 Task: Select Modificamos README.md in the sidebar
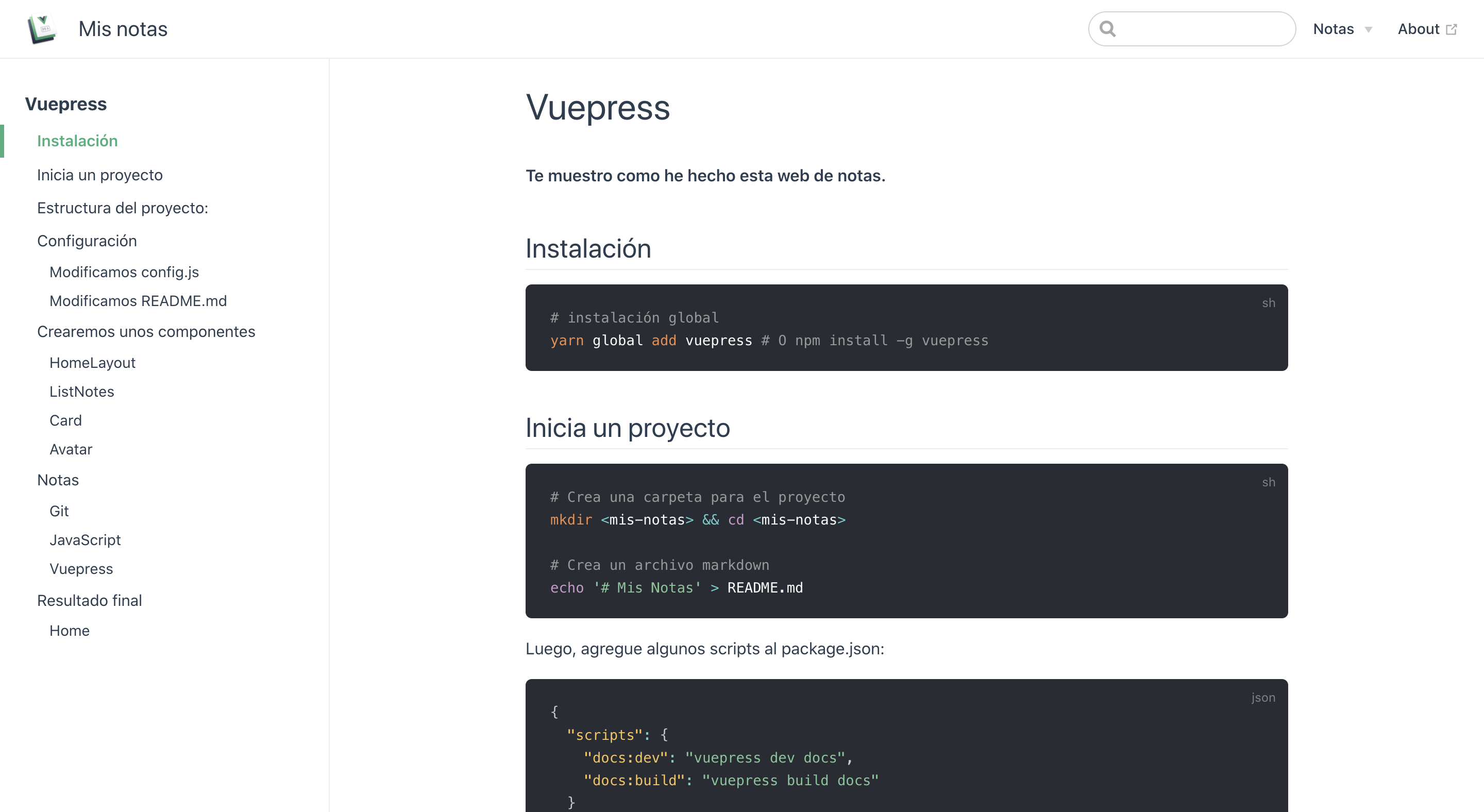pyautogui.click(x=138, y=300)
